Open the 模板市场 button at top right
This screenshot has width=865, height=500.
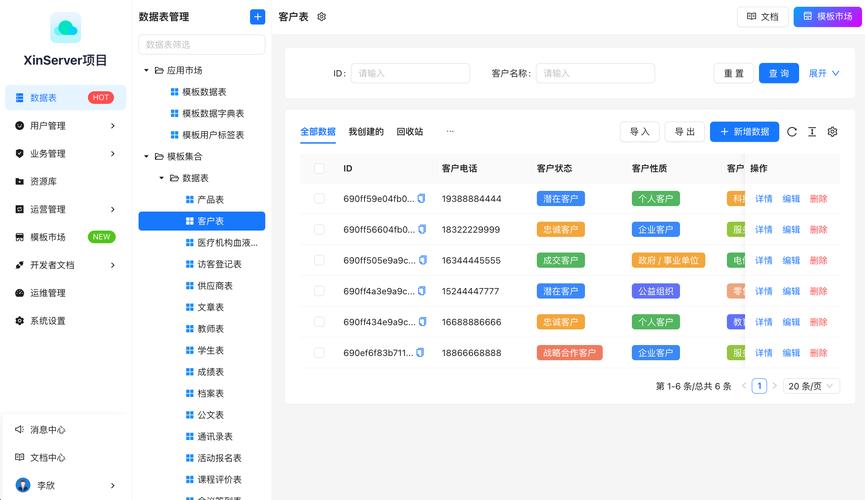coord(827,17)
